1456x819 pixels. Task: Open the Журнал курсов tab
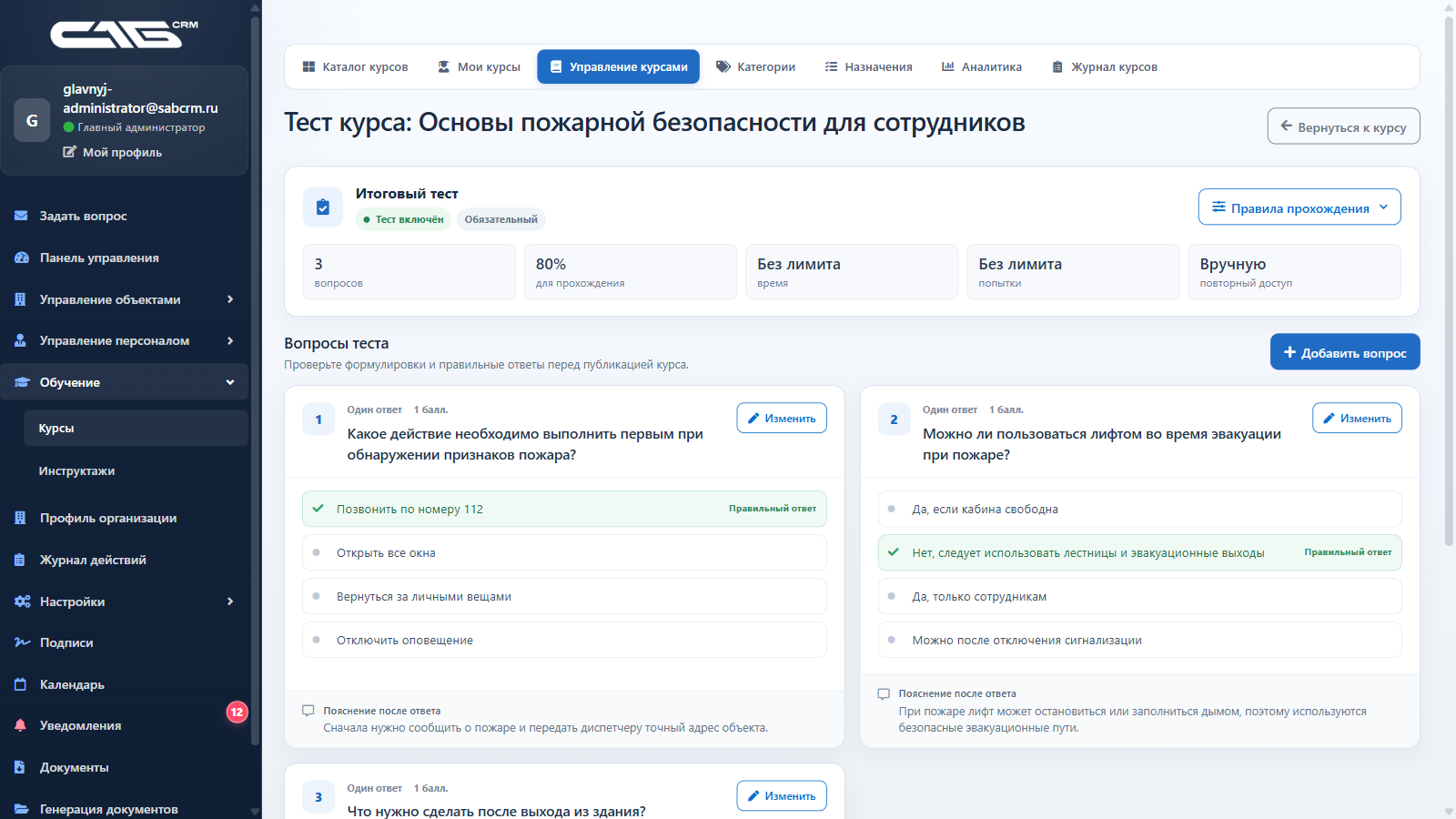(x=1105, y=66)
